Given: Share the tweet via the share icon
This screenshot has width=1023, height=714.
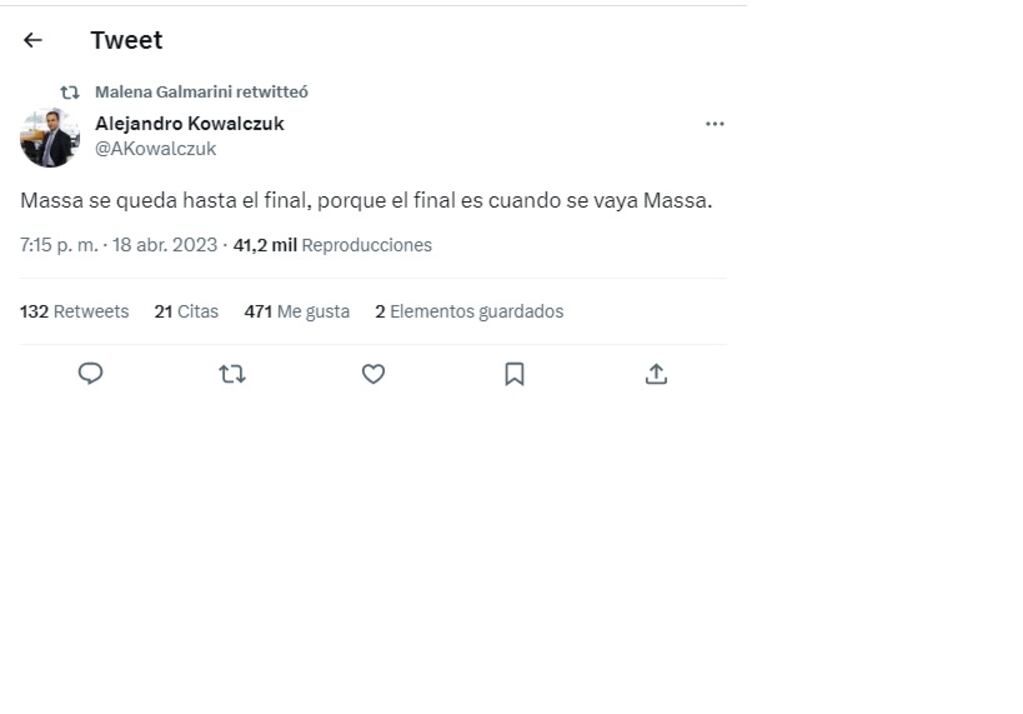Looking at the screenshot, I should (x=655, y=373).
